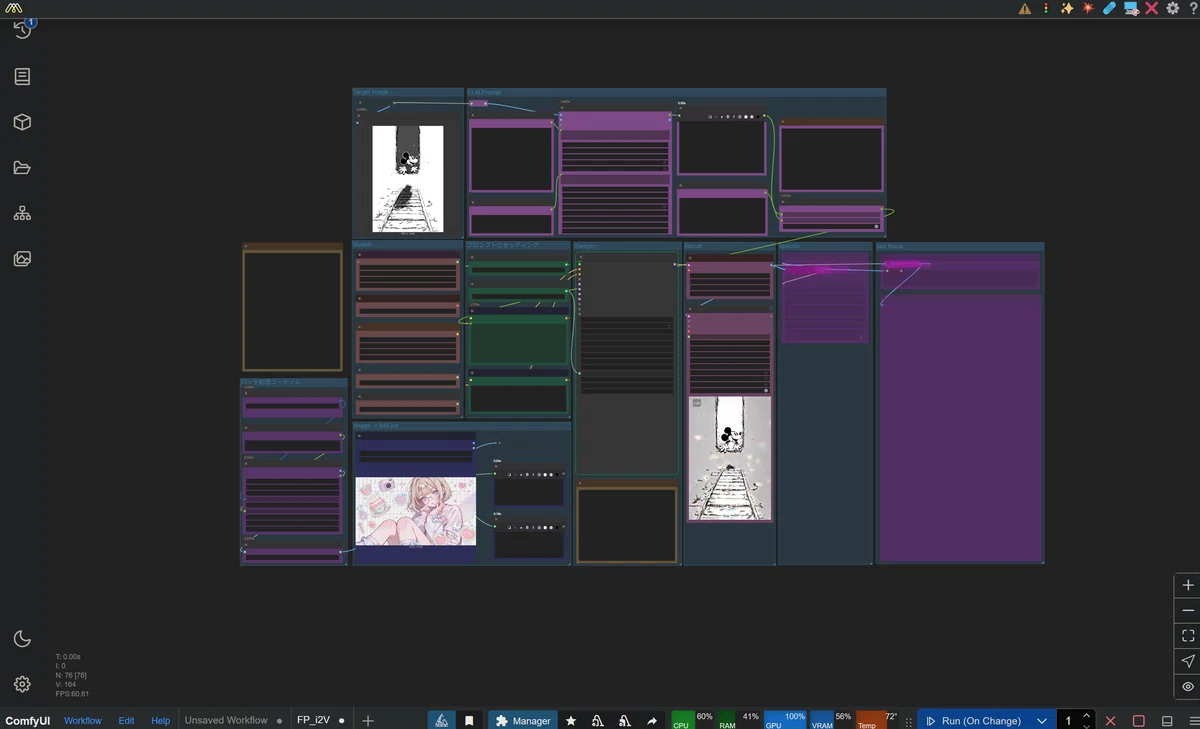Increase the batch count with up arrow
This screenshot has height=729, width=1200.
[x=1086, y=716]
